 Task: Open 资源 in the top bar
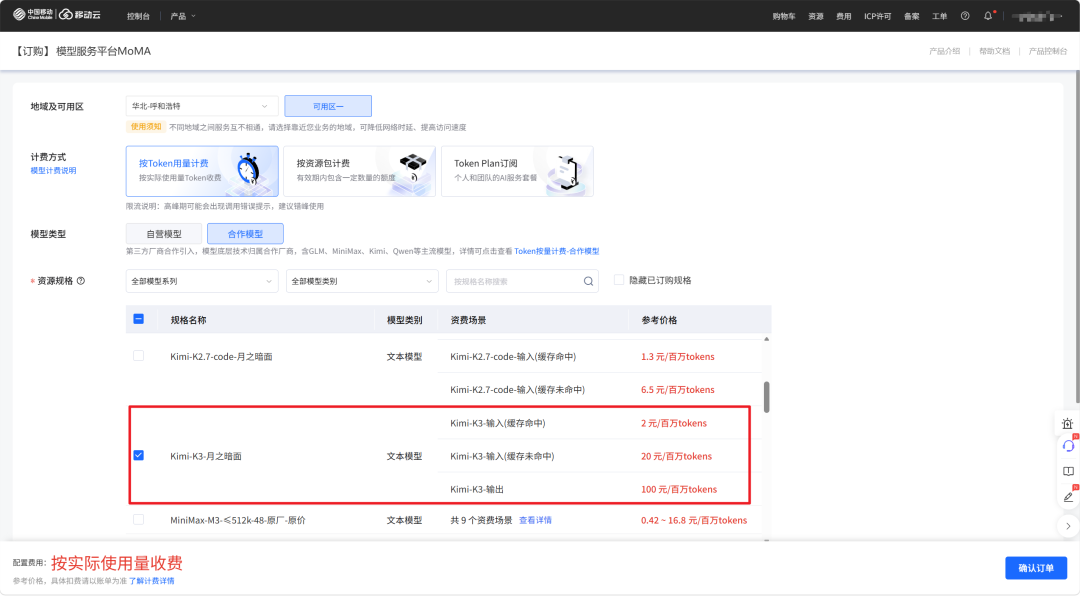click(x=816, y=16)
